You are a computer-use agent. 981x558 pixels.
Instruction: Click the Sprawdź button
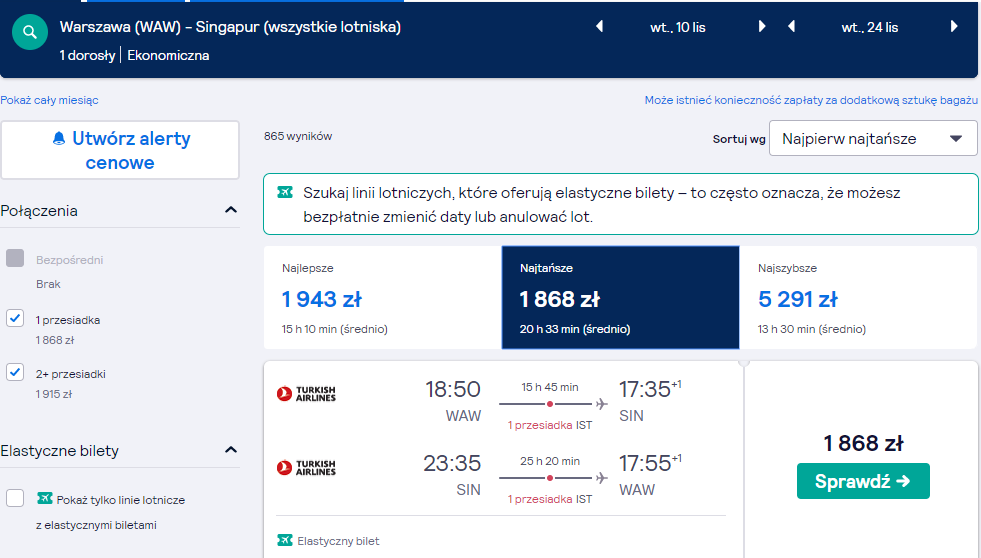(863, 481)
